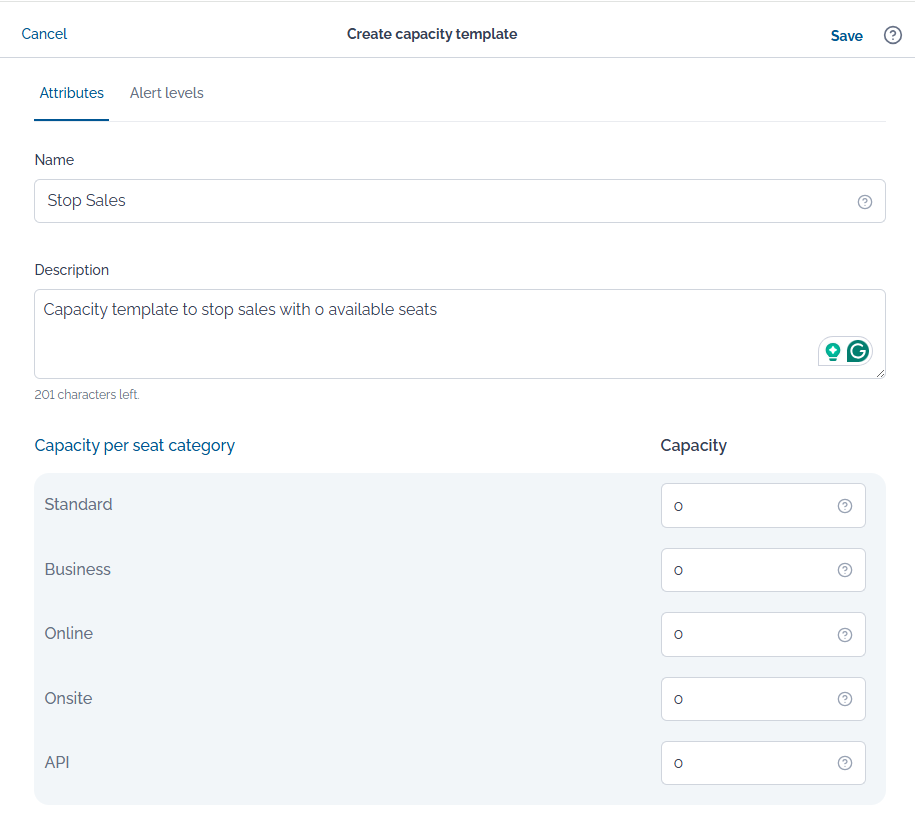The height and width of the screenshot is (828, 915).
Task: Show help for API capacity field
Action: coord(844,763)
